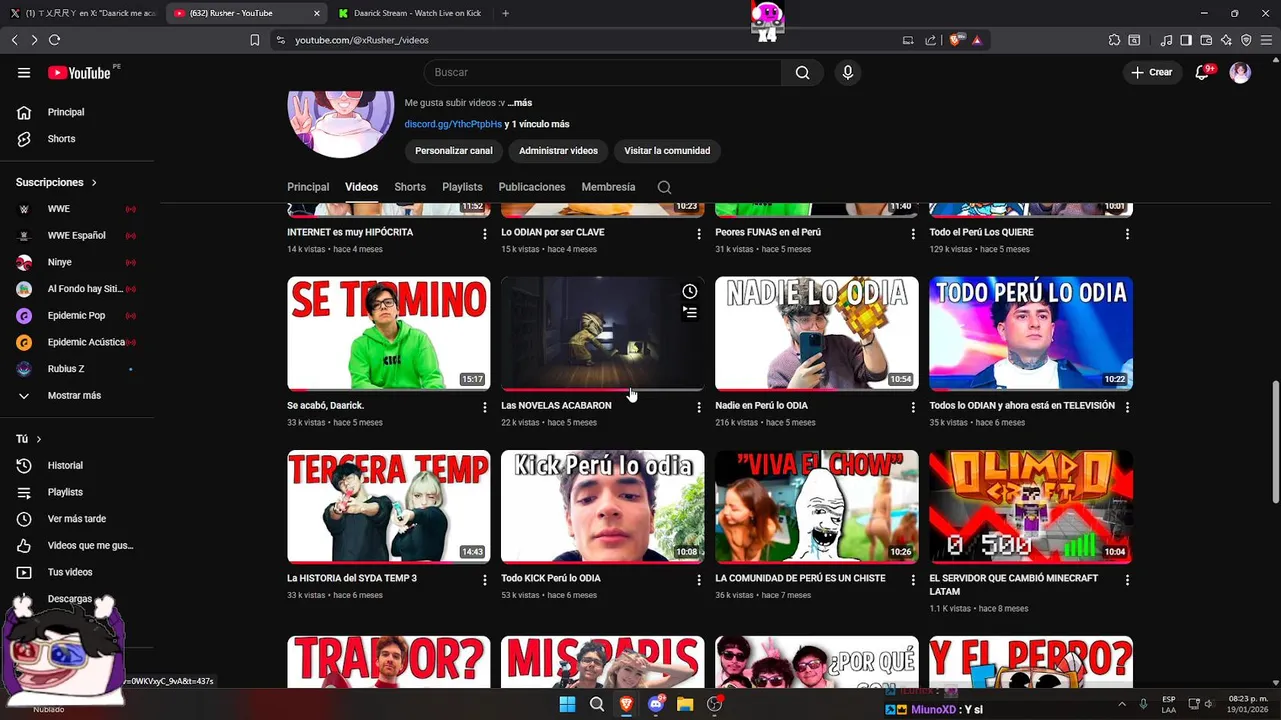
Task: Switch to the Publicaciones channel tab
Action: point(532,187)
